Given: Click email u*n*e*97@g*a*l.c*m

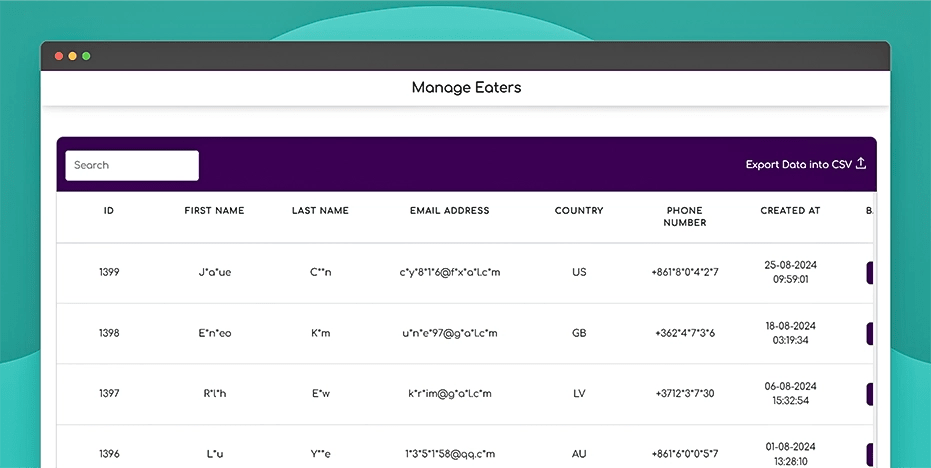Looking at the screenshot, I should click(450, 333).
